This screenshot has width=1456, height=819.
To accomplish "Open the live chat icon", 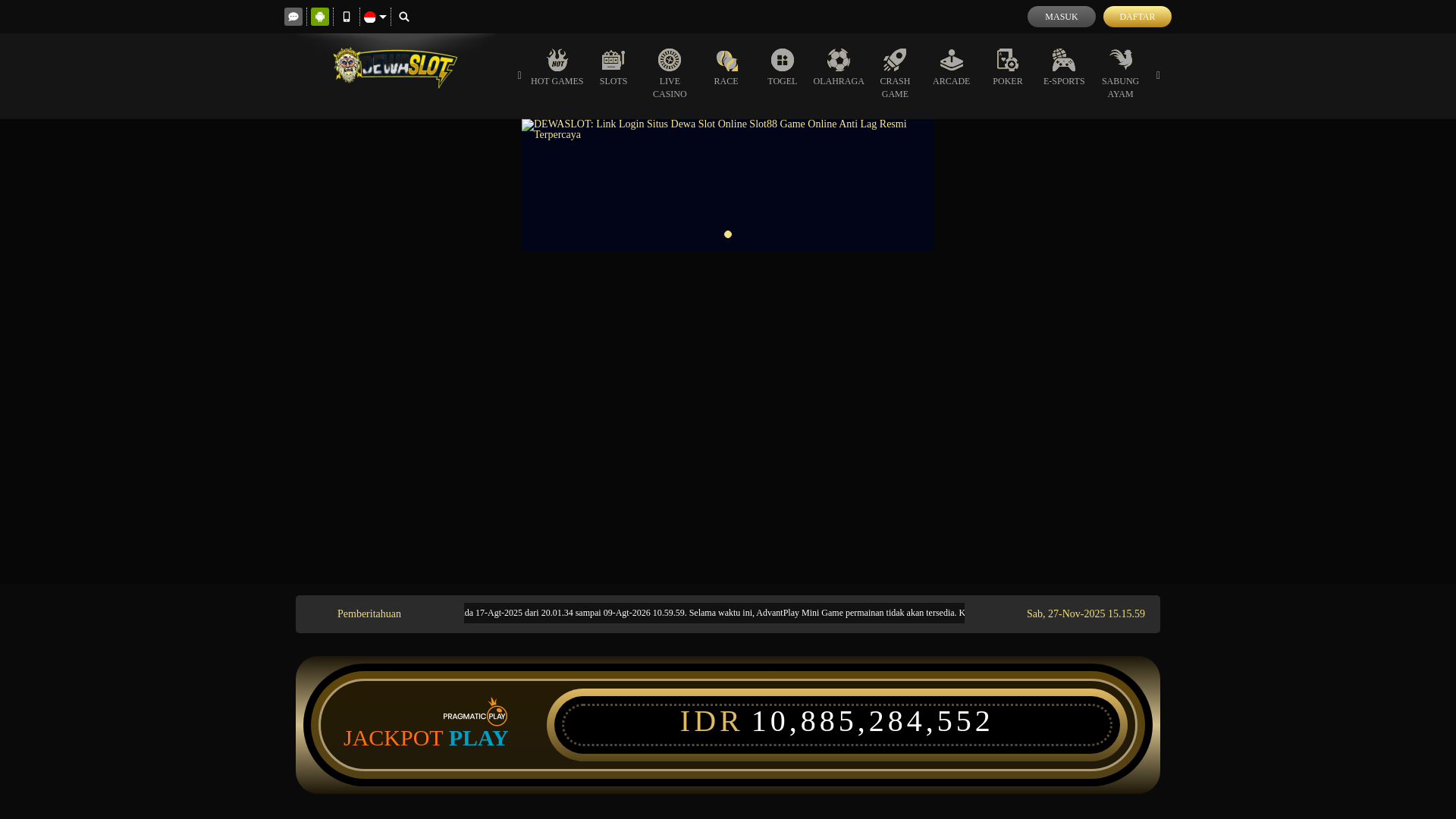I will point(293,17).
